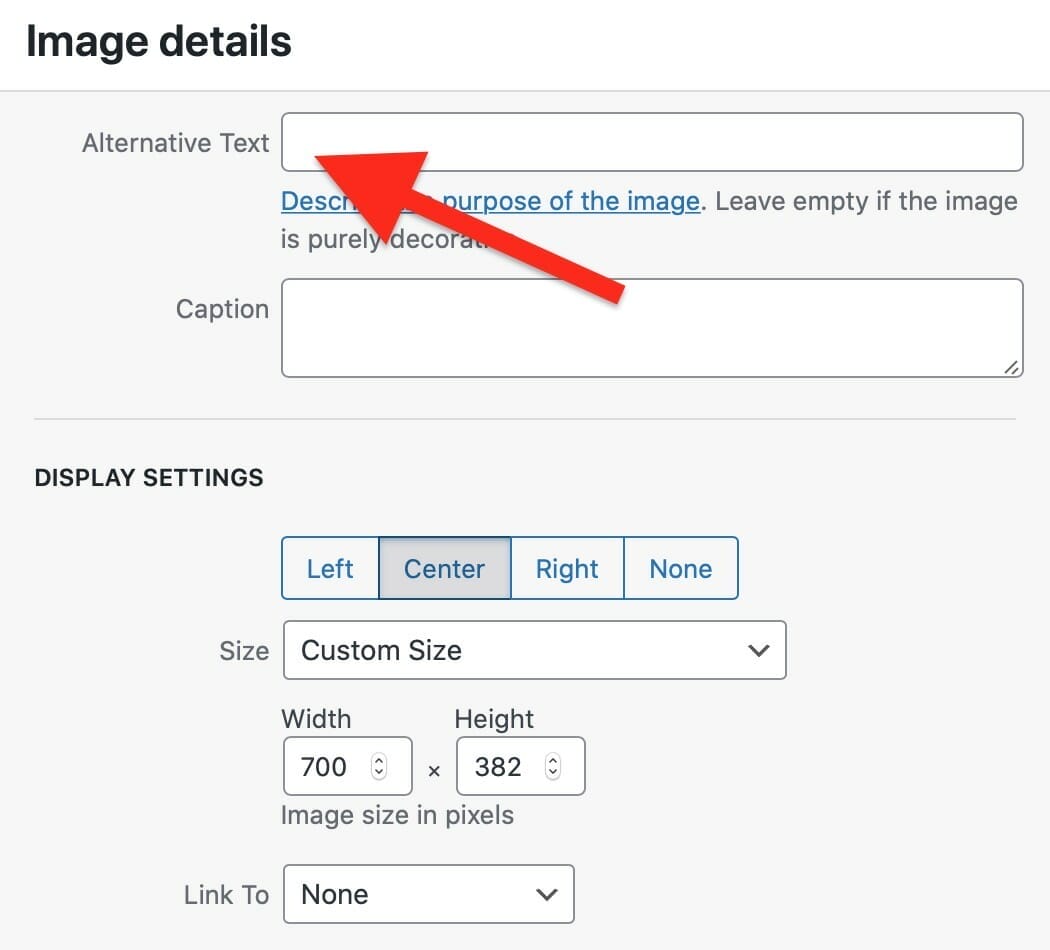Click the Display Settings section header
This screenshot has height=950, width=1050.
(x=148, y=477)
